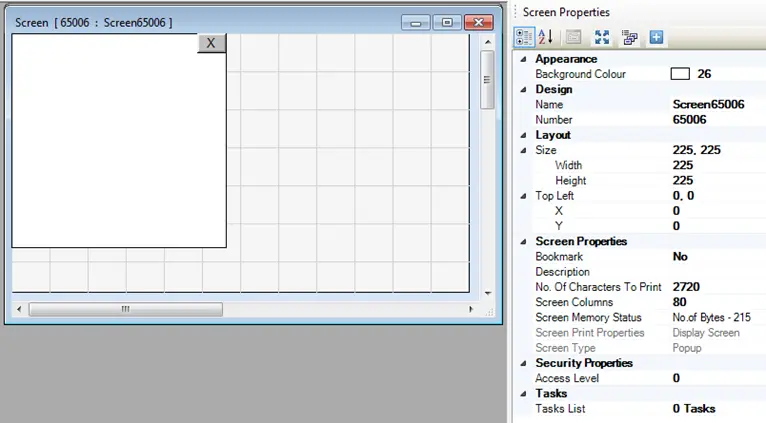Select the Size value 225, 225
The height and width of the screenshot is (423, 766).
coord(696,150)
